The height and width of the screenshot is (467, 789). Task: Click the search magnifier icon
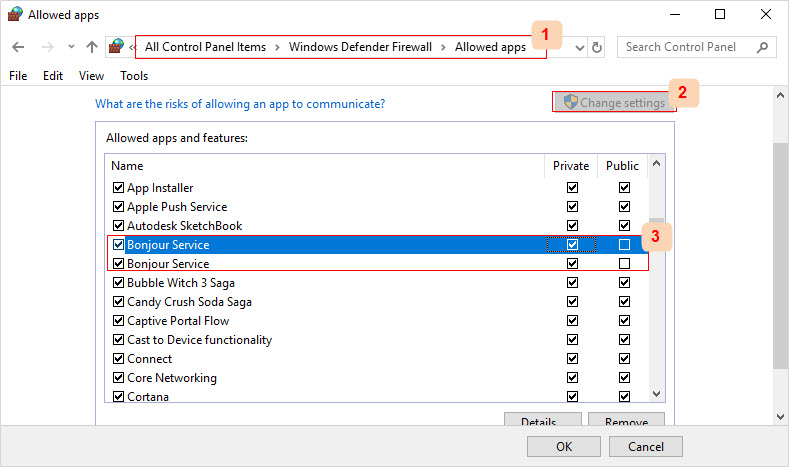[x=762, y=47]
